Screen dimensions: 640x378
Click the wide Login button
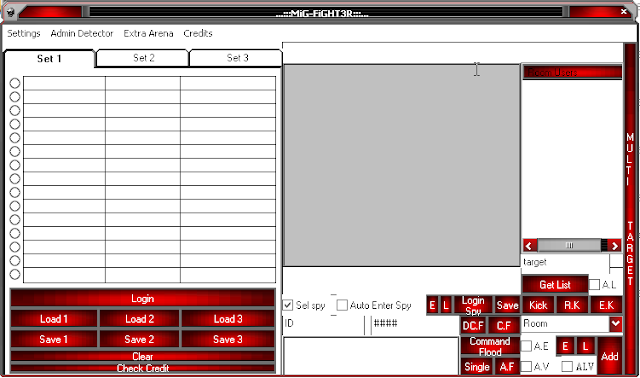142,298
